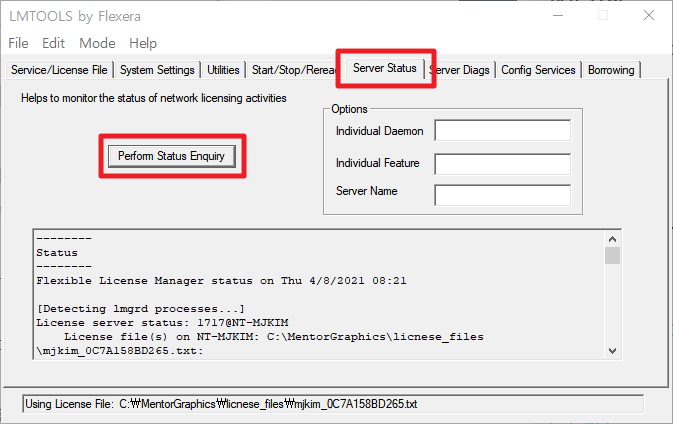Click the Individual Daemon input field
The image size is (673, 424).
(502, 131)
